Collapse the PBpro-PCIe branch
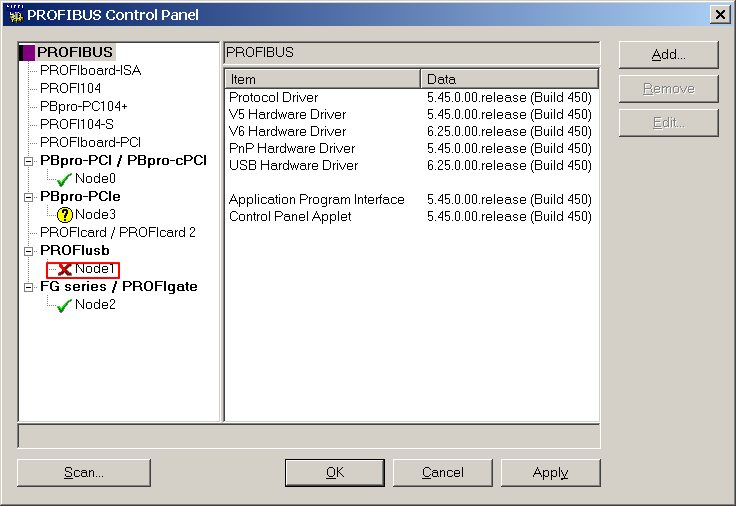Image resolution: width=736 pixels, height=506 pixels. coord(29,197)
